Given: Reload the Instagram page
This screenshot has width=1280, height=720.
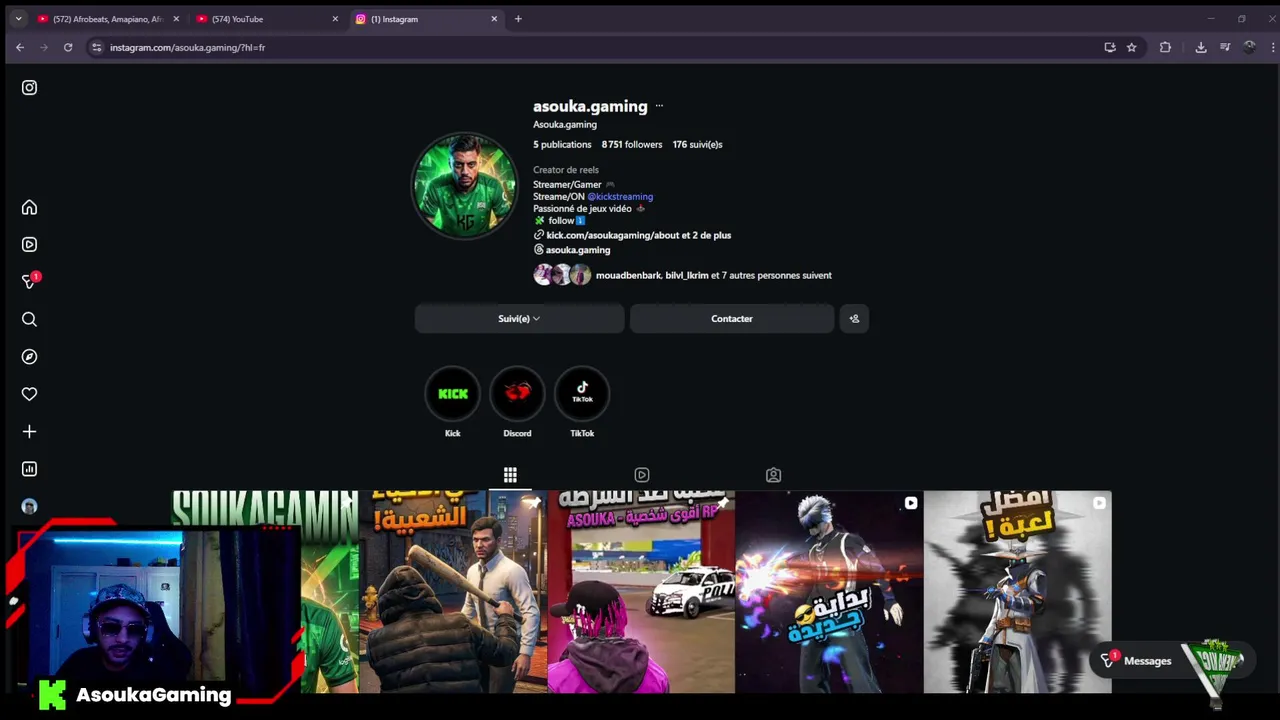Looking at the screenshot, I should pyautogui.click(x=68, y=47).
